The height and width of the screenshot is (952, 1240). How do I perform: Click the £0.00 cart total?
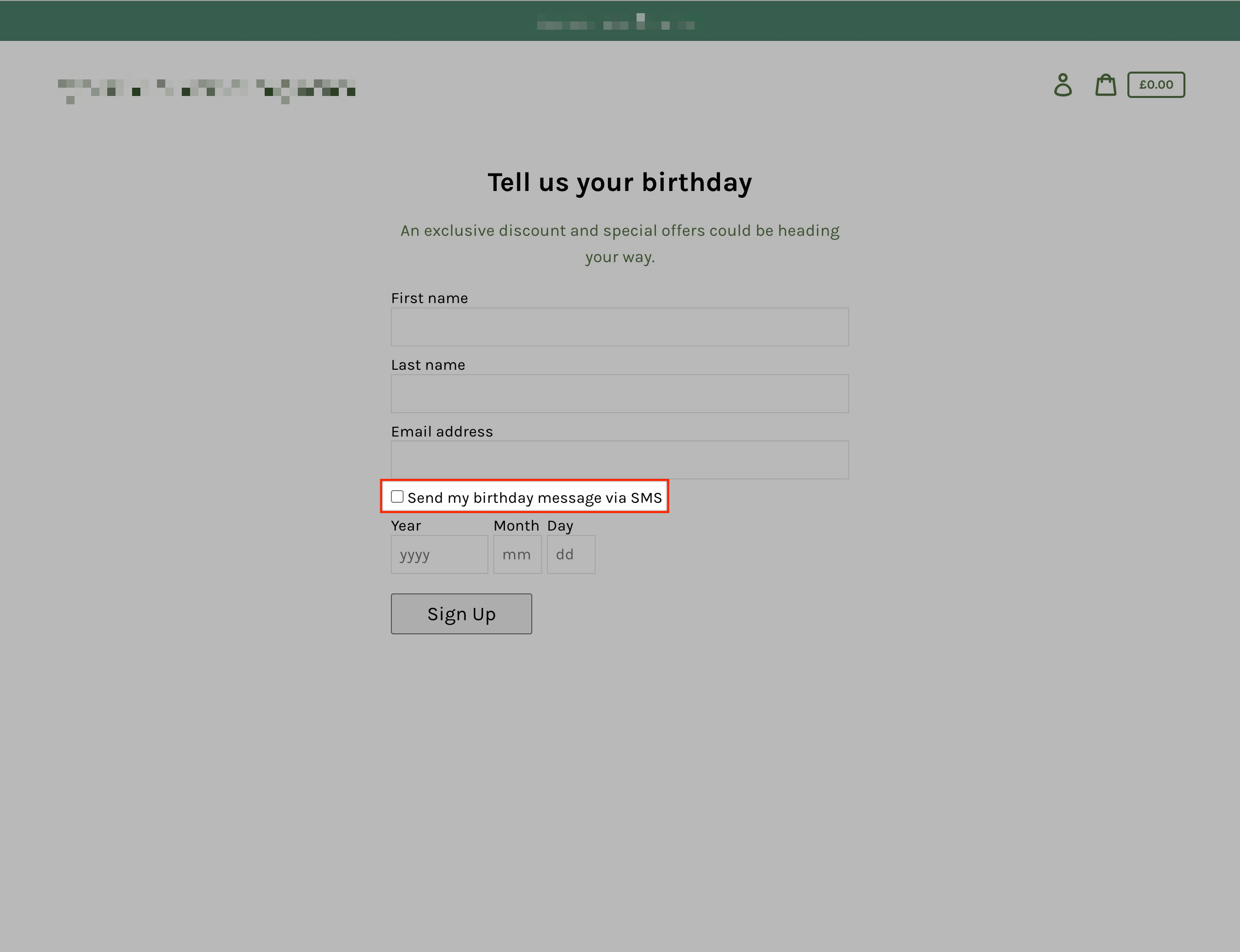1156,85
